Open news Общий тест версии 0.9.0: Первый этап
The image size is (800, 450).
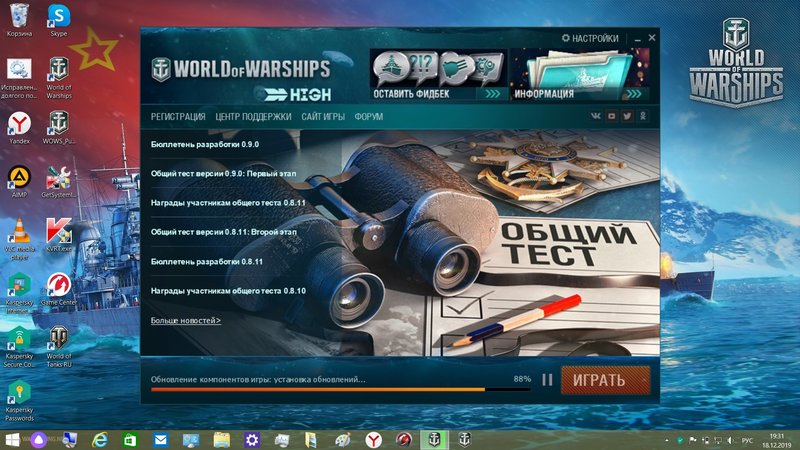tap(223, 173)
